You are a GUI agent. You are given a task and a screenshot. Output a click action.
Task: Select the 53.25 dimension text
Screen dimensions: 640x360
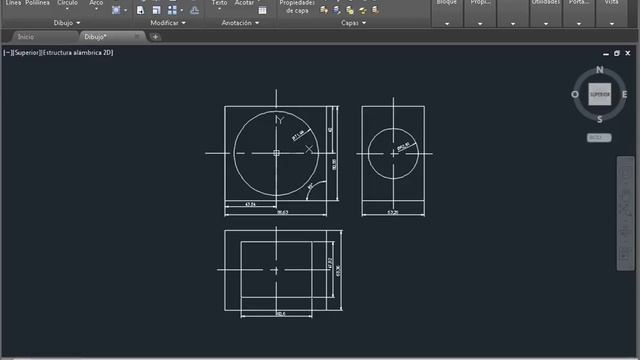click(392, 212)
